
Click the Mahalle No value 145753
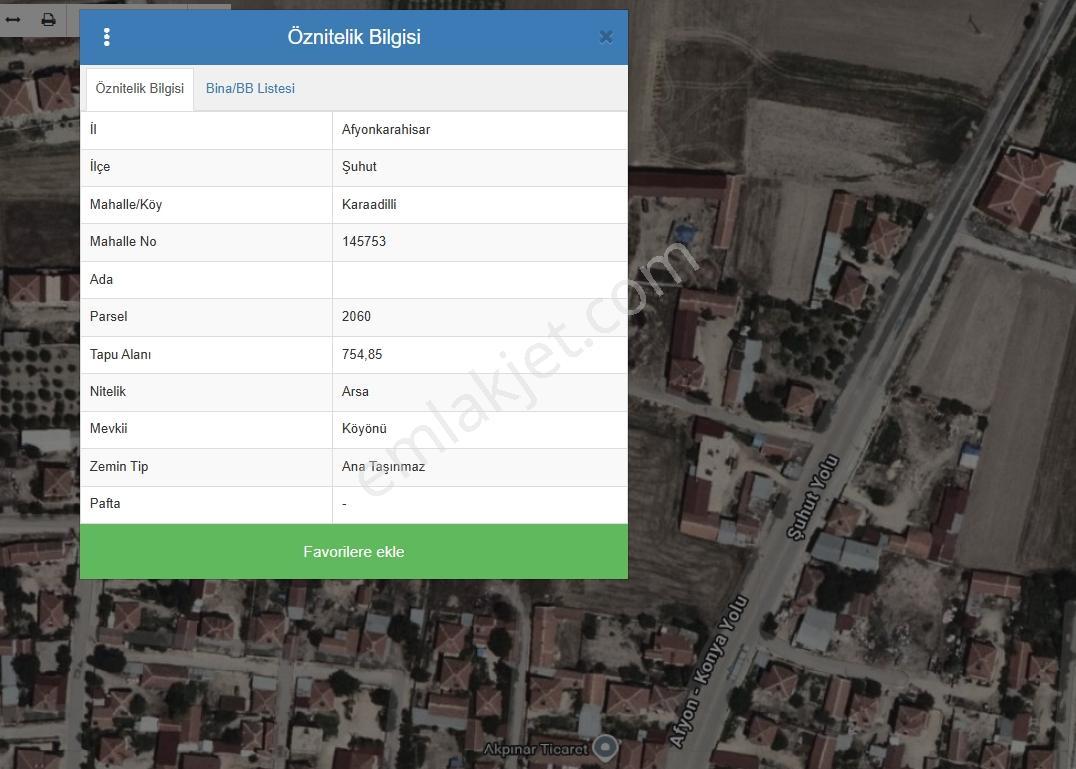click(364, 241)
